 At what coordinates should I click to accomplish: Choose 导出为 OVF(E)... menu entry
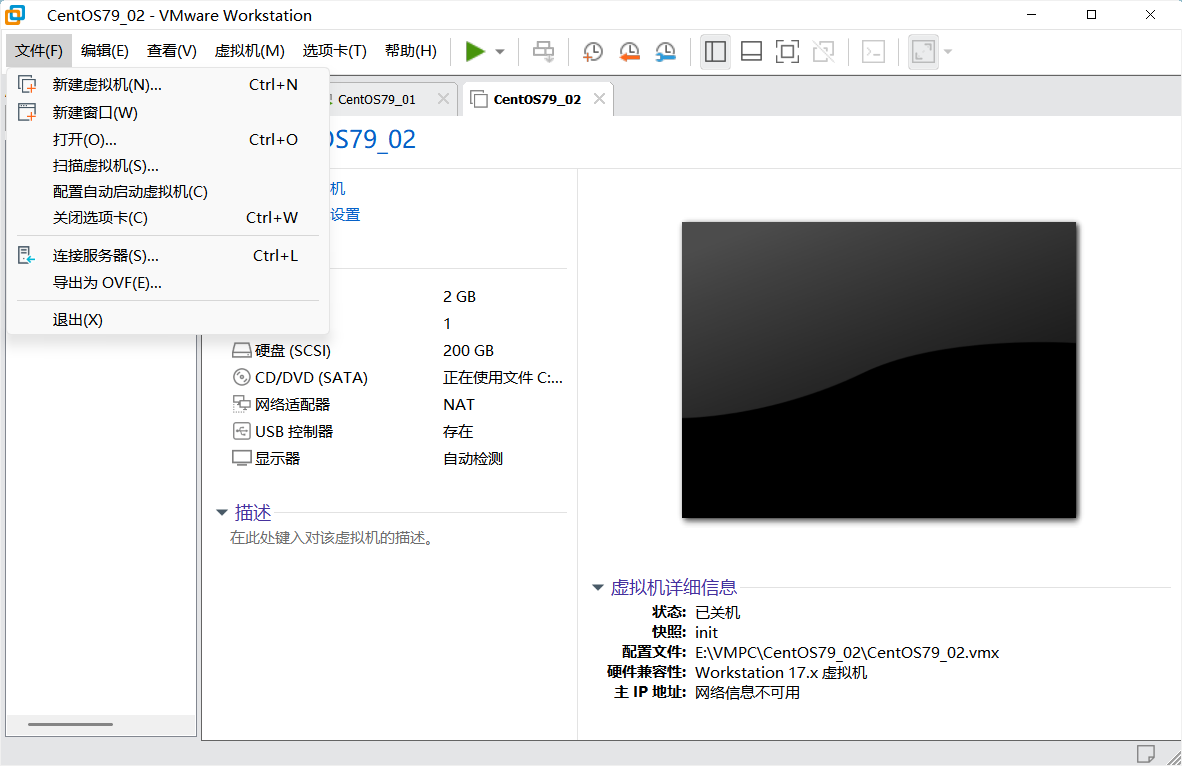click(168, 283)
